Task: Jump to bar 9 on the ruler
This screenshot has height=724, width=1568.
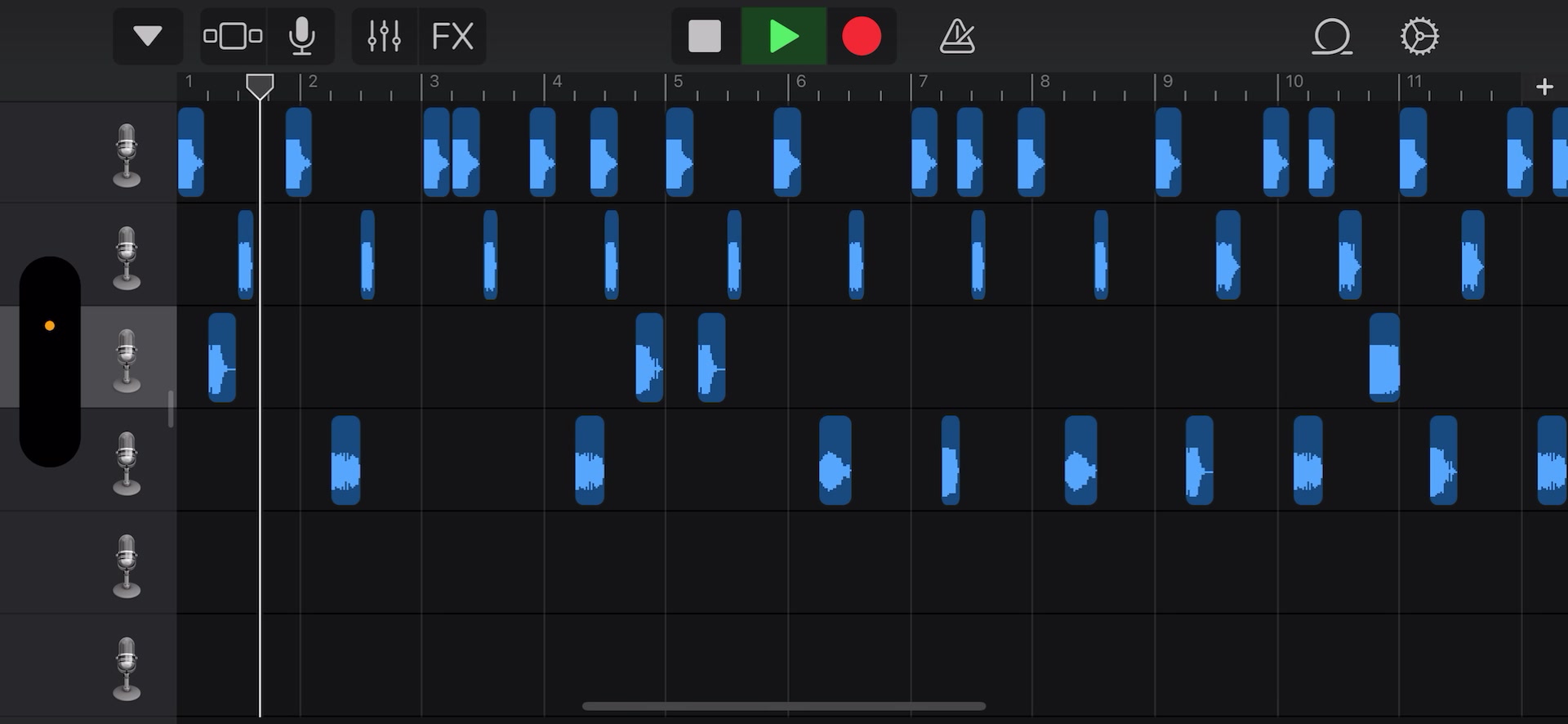Action: pos(1168,82)
